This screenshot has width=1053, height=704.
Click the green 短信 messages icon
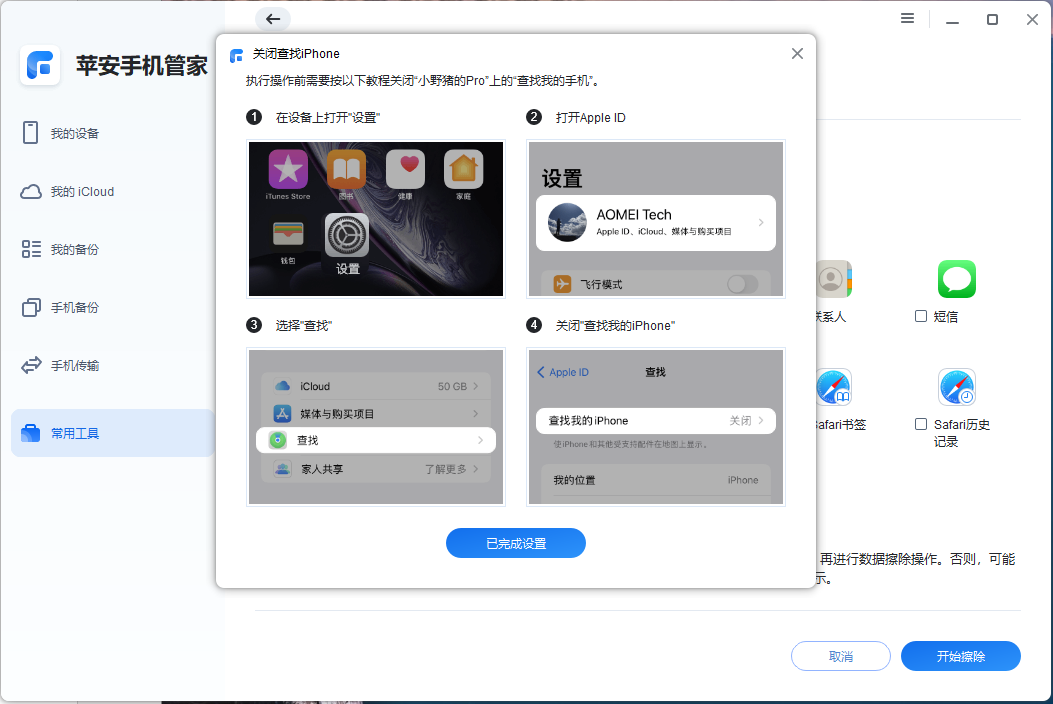click(x=956, y=278)
